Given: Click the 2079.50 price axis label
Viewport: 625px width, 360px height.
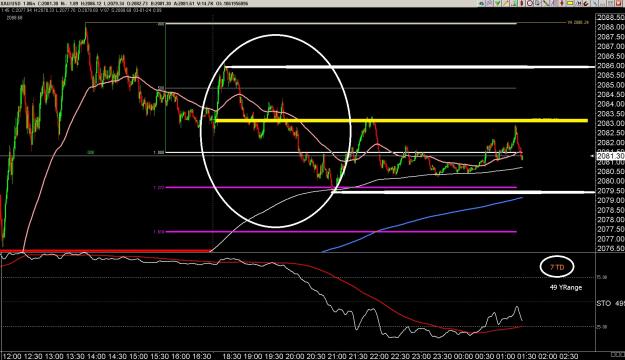Looking at the screenshot, I should pos(610,191).
